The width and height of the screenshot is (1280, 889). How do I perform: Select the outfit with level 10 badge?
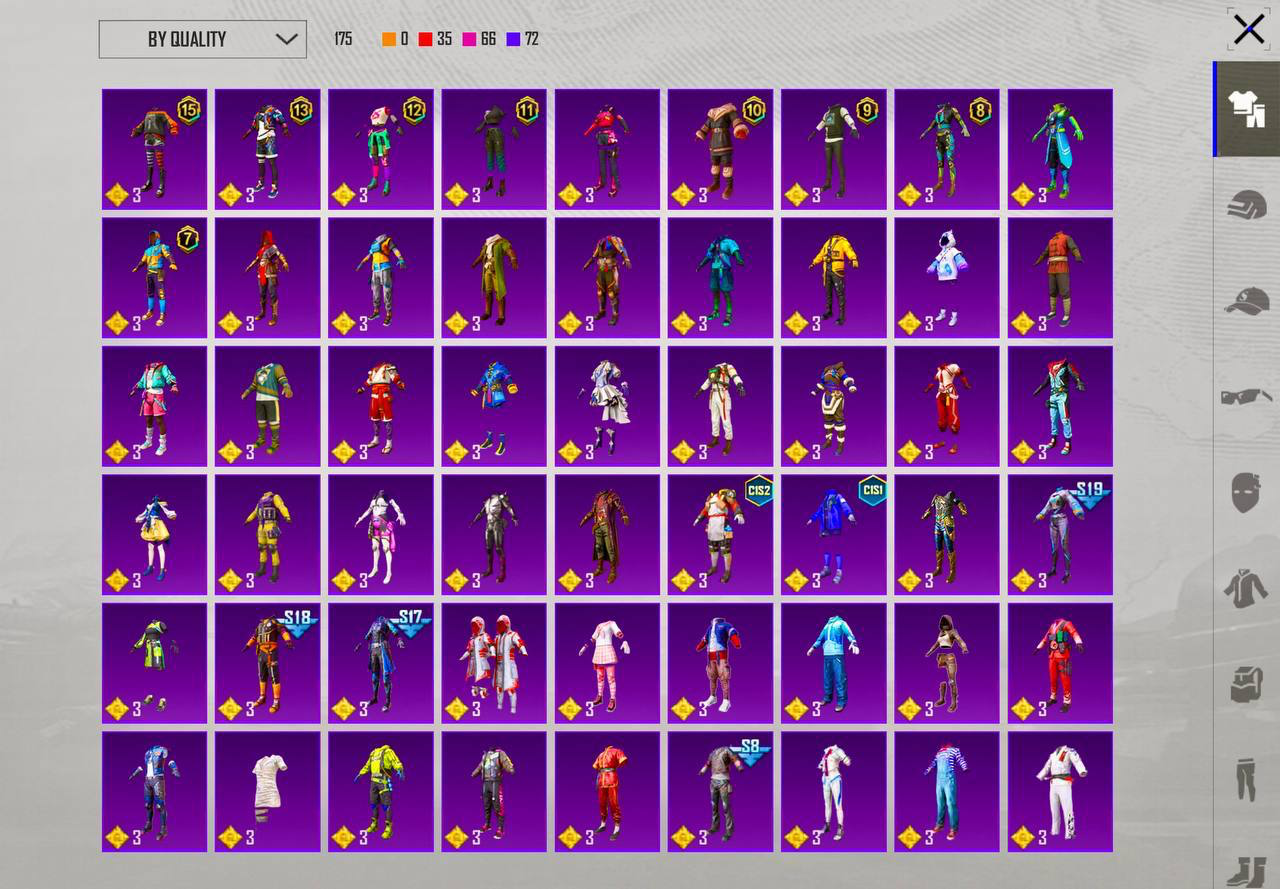[720, 149]
